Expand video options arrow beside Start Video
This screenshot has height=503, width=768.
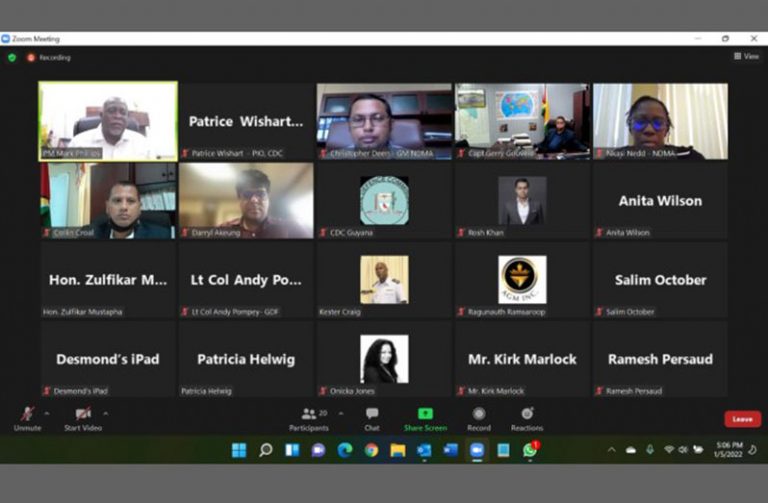click(105, 413)
